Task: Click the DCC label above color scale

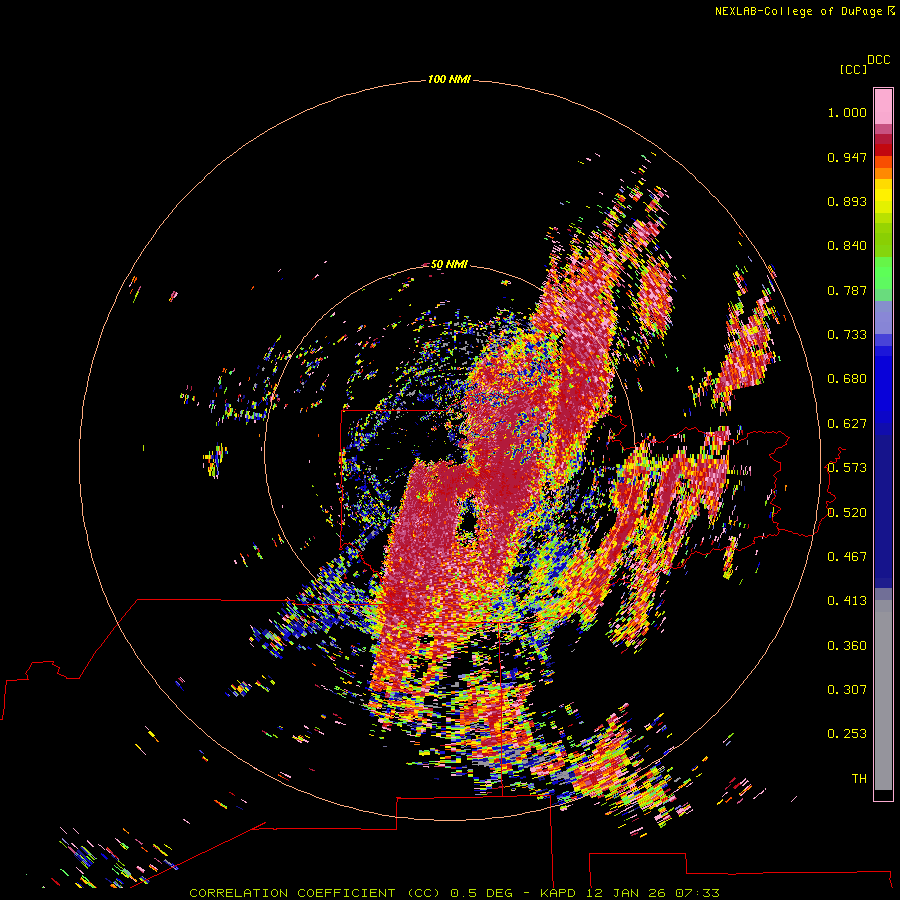Action: coord(879,60)
